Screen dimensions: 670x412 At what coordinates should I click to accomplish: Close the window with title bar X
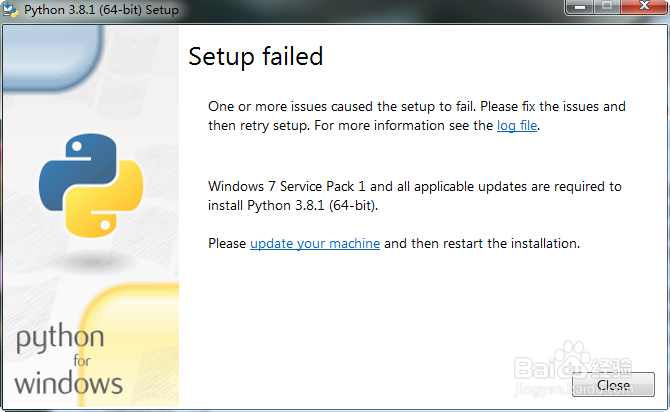point(641,8)
